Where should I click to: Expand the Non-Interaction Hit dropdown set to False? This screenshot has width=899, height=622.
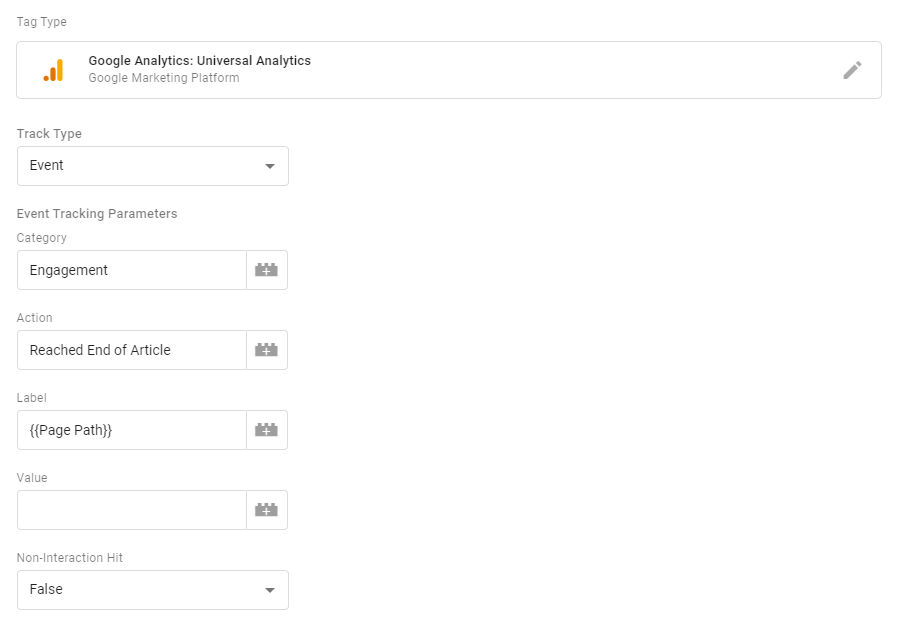(153, 590)
